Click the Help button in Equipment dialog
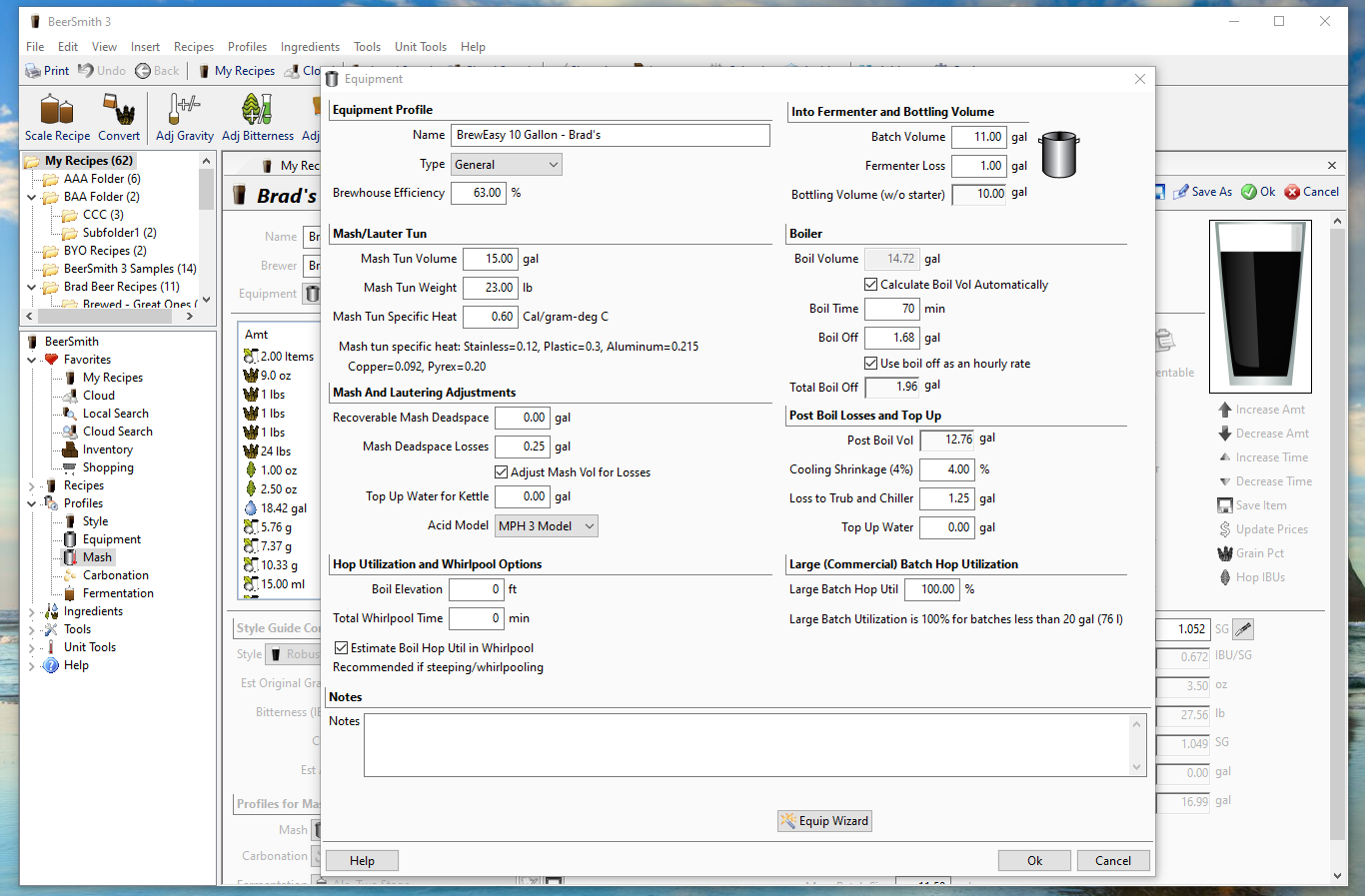1365x896 pixels. (x=362, y=861)
